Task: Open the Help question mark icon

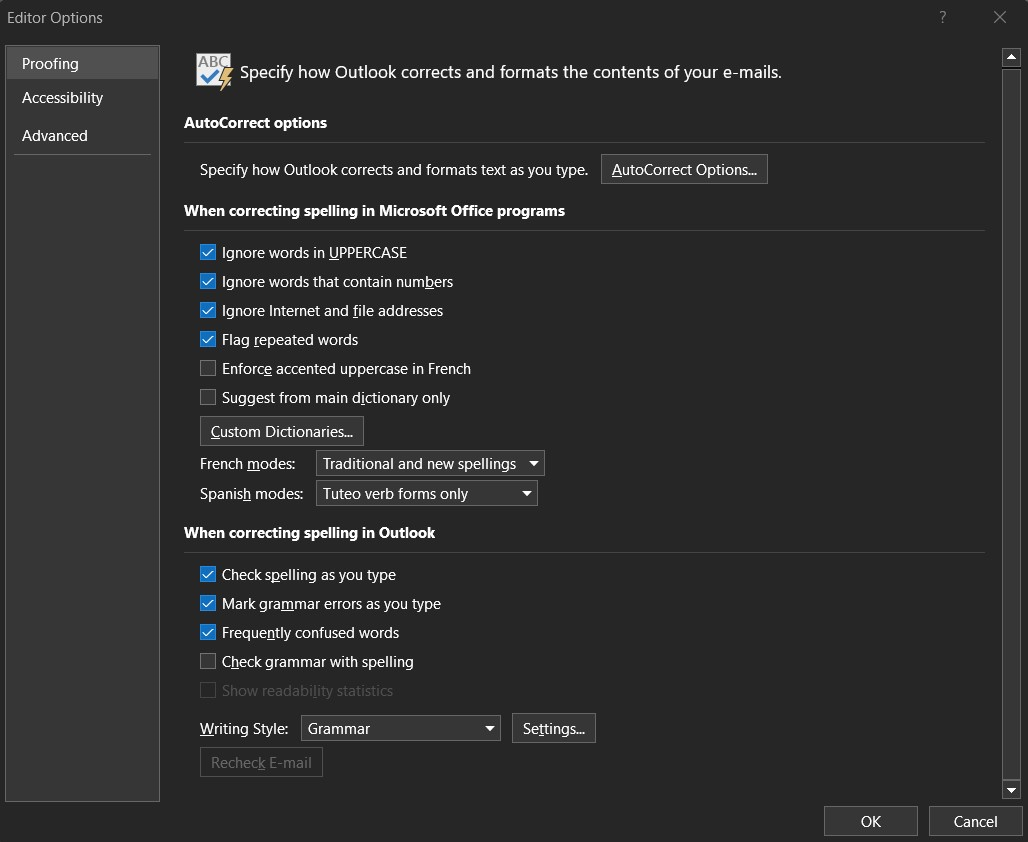Action: 941,17
